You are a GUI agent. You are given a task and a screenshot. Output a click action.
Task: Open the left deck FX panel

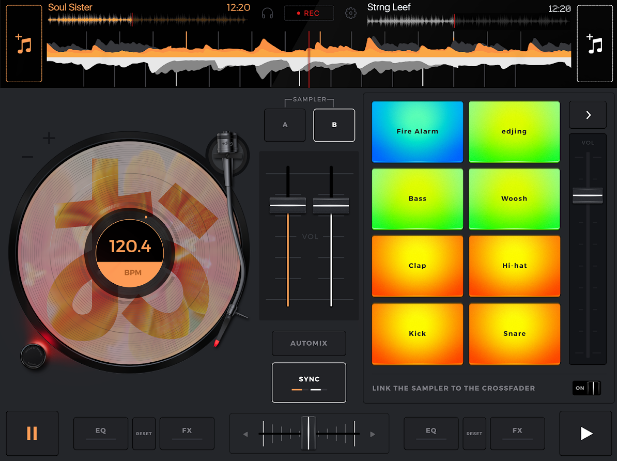click(x=187, y=432)
